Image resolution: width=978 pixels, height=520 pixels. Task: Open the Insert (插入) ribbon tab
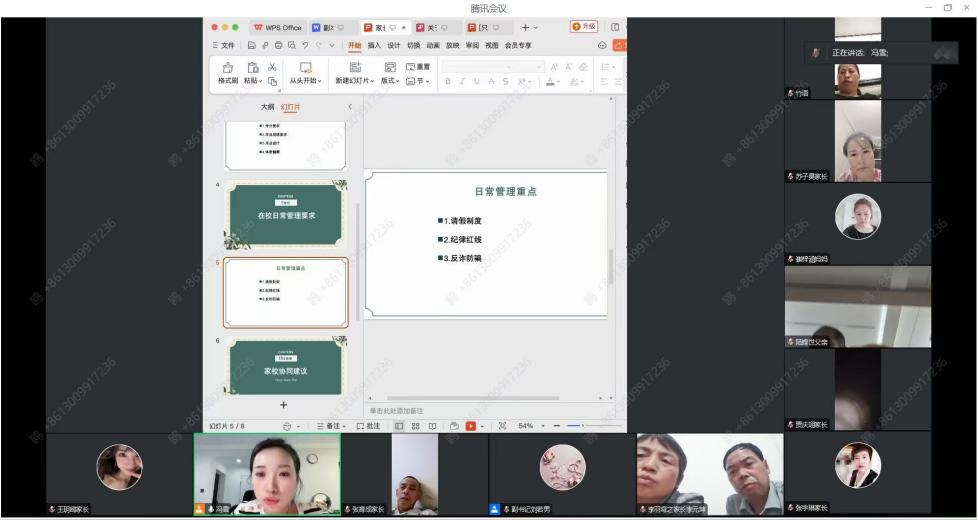(374, 45)
